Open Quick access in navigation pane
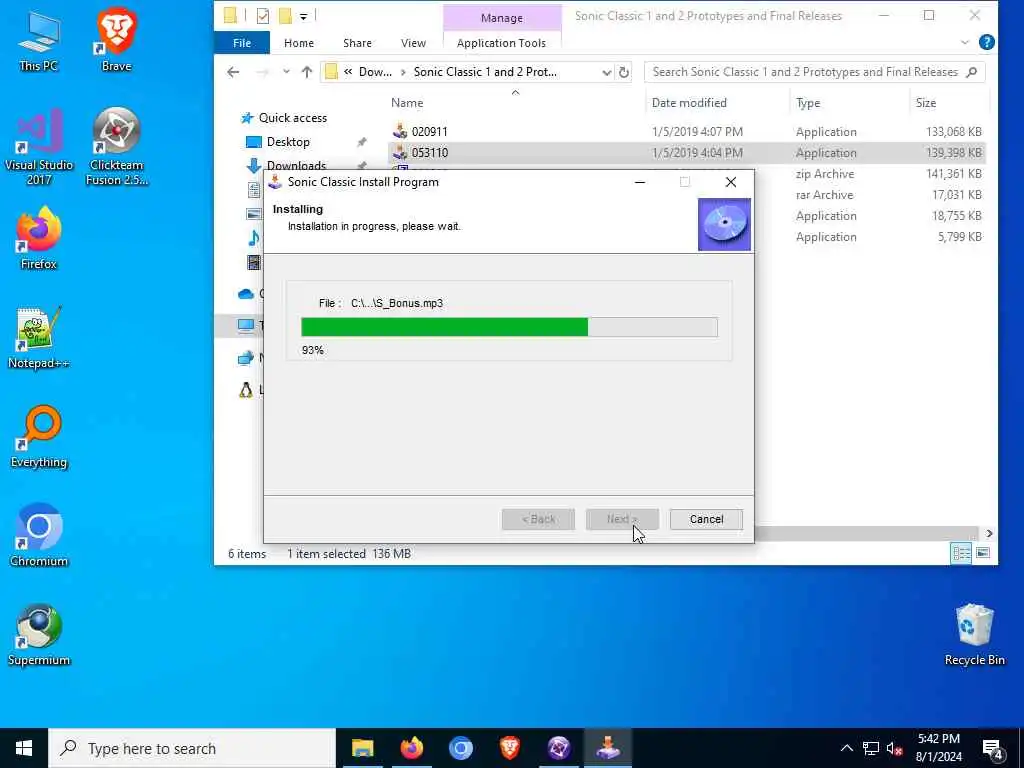The image size is (1024, 768). (x=293, y=118)
